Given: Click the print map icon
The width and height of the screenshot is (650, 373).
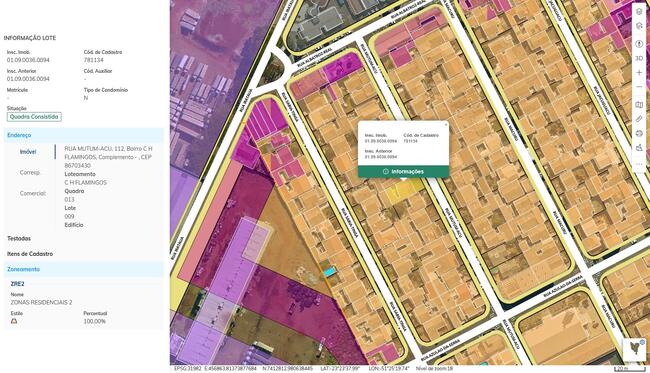Looking at the screenshot, I should pyautogui.click(x=639, y=133).
